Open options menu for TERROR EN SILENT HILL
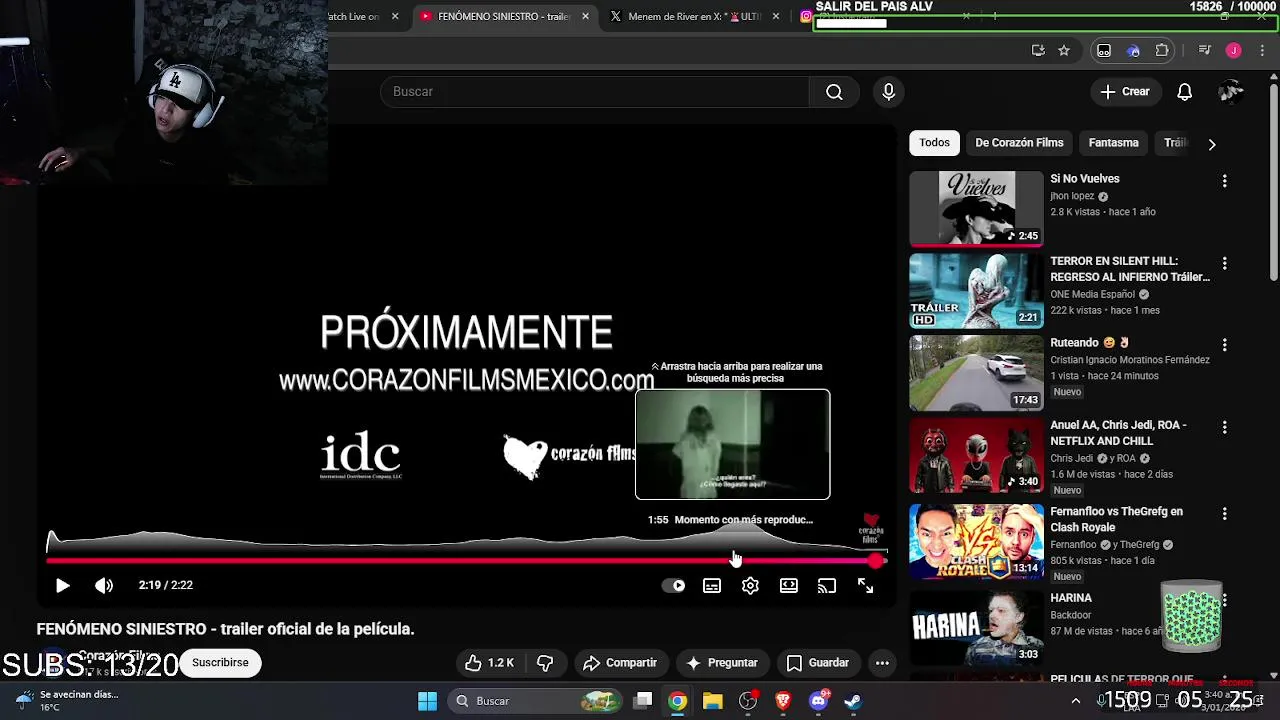This screenshot has width=1280, height=720. [x=1224, y=263]
